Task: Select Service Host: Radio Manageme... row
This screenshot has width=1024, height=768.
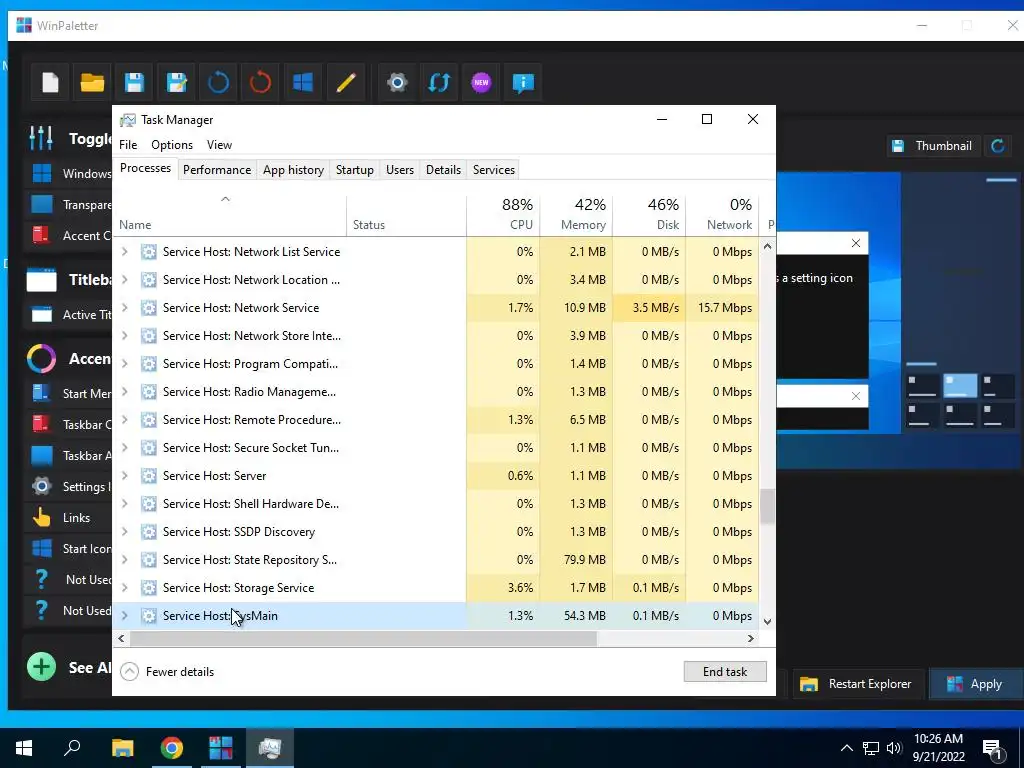Action: click(436, 392)
